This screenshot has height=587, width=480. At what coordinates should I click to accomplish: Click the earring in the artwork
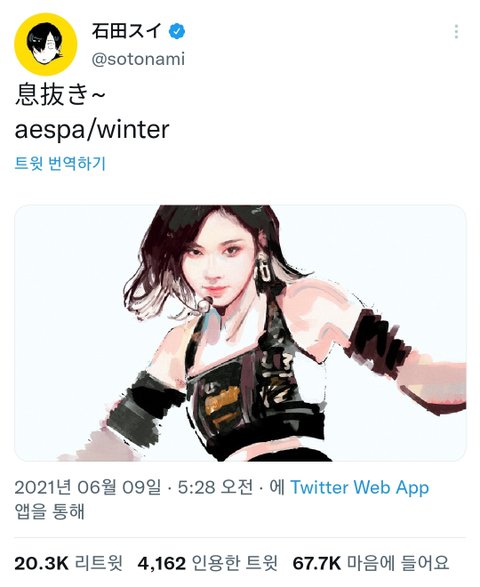click(263, 267)
